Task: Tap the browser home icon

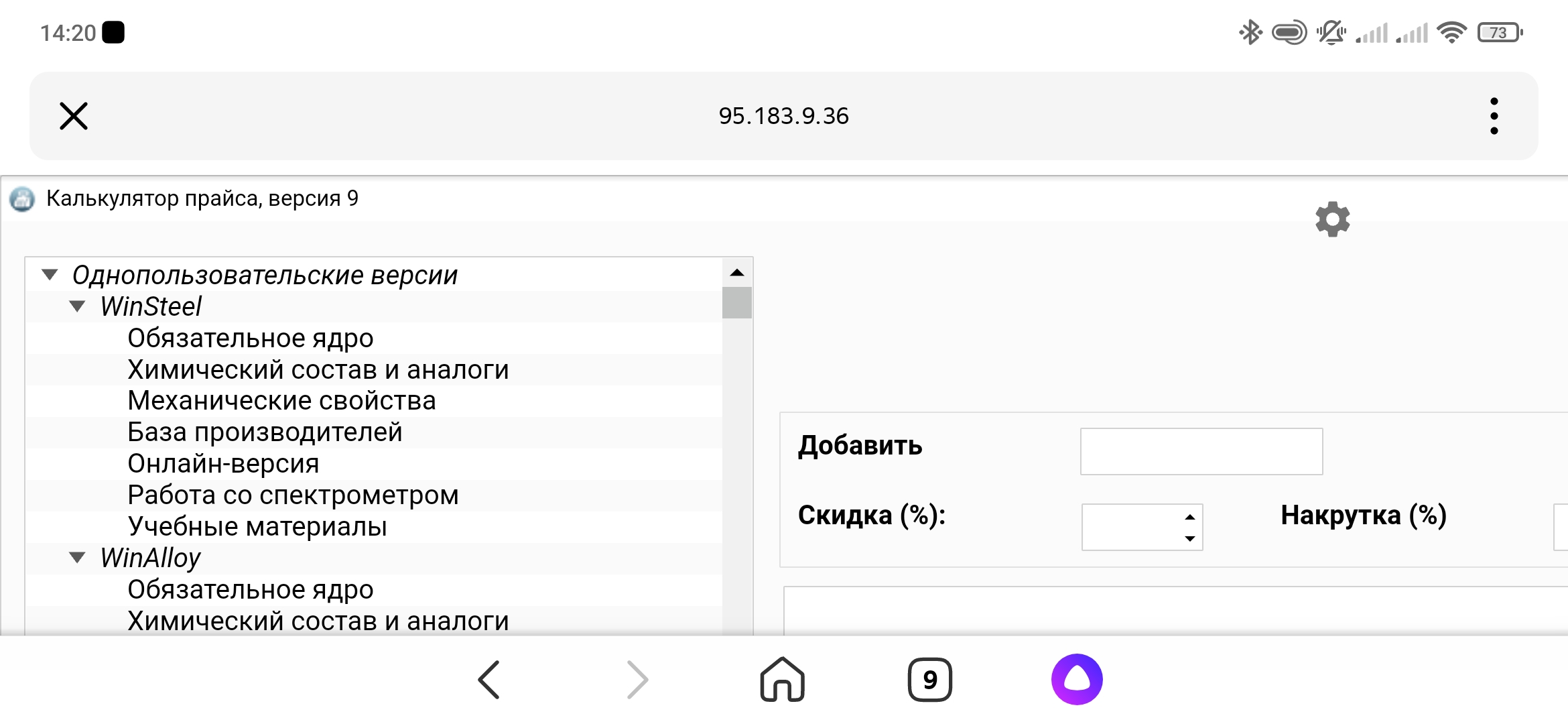Action: [x=782, y=680]
